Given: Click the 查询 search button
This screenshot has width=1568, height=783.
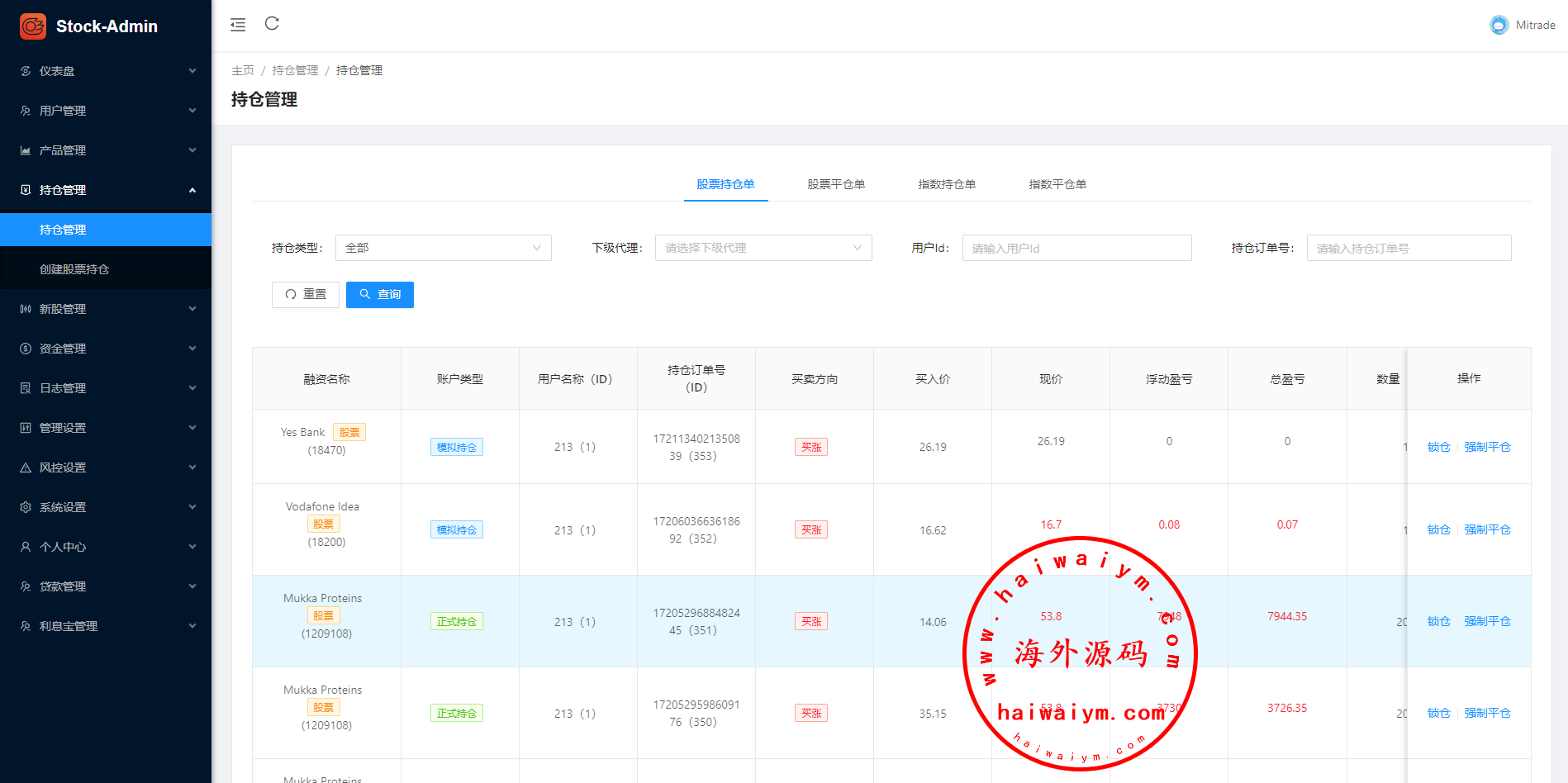Looking at the screenshot, I should click(x=380, y=295).
